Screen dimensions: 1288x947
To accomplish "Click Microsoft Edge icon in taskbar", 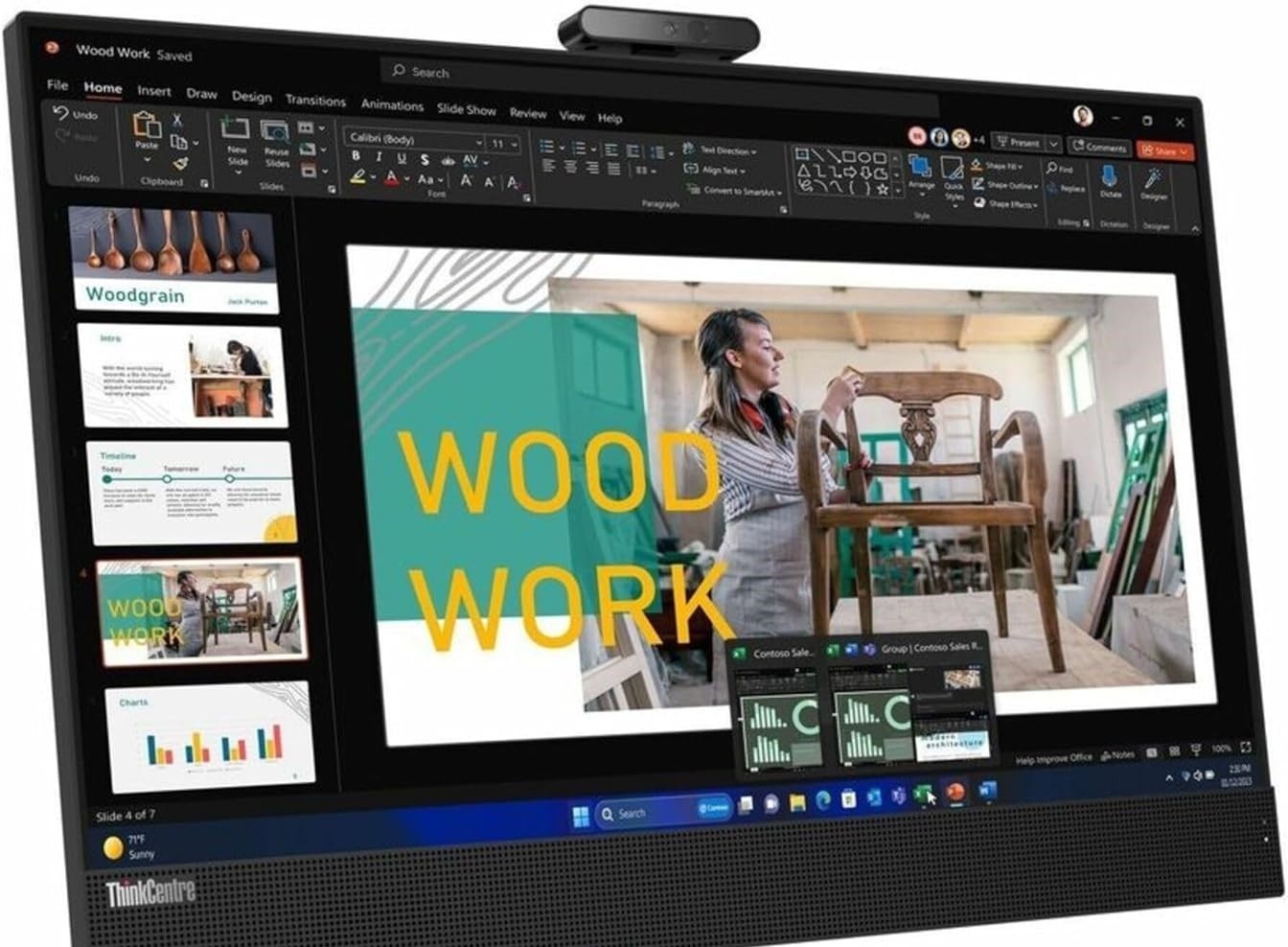I will tap(823, 800).
